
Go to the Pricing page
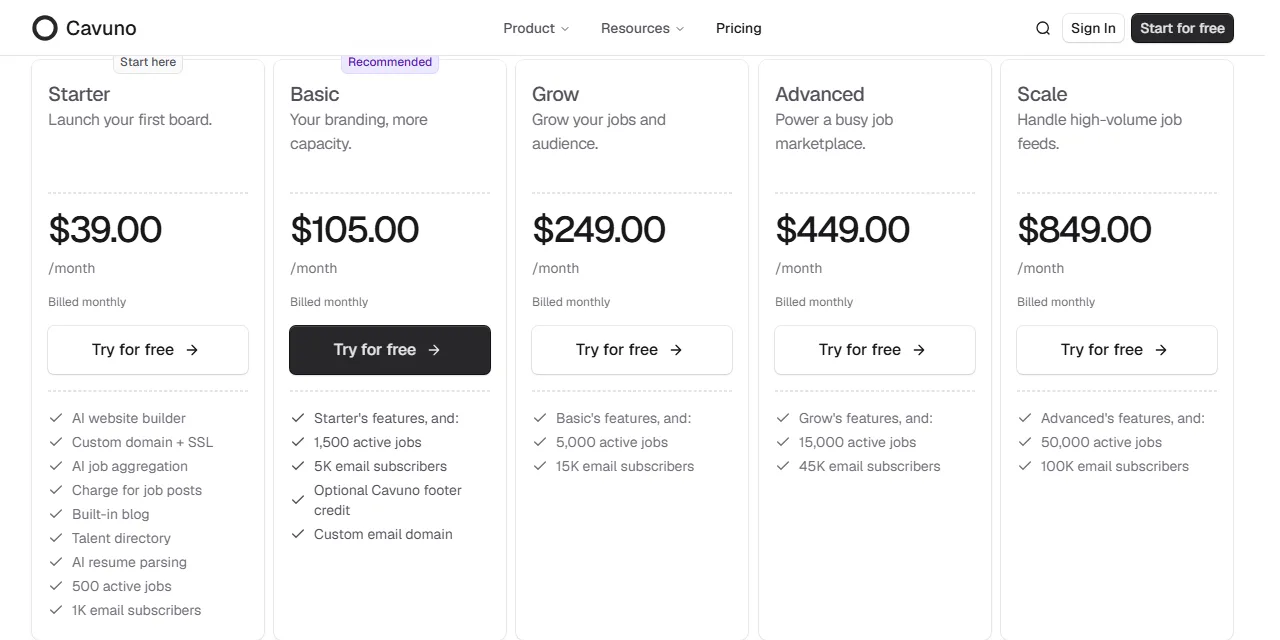pos(739,28)
